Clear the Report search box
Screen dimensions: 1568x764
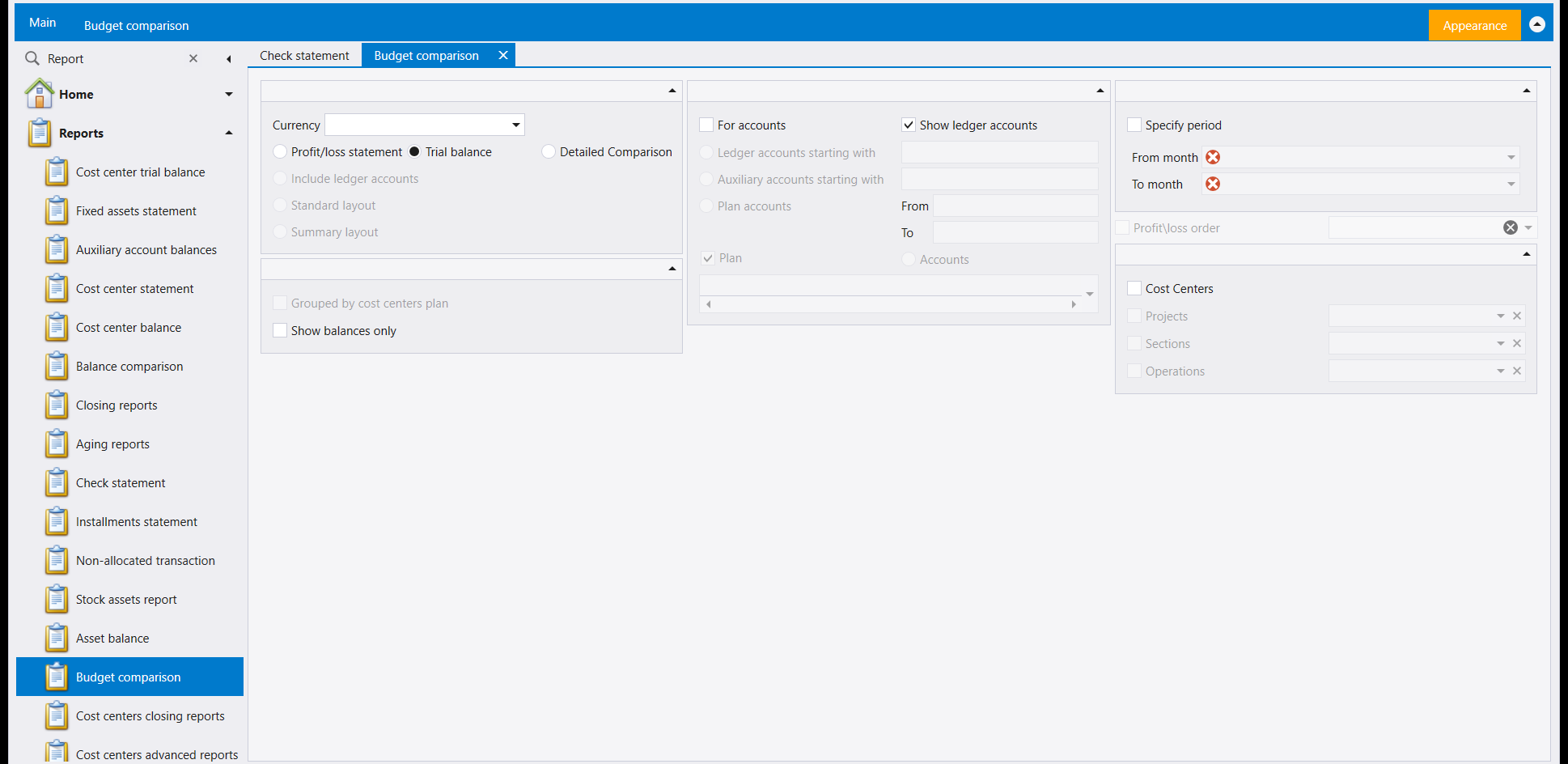[x=193, y=58]
